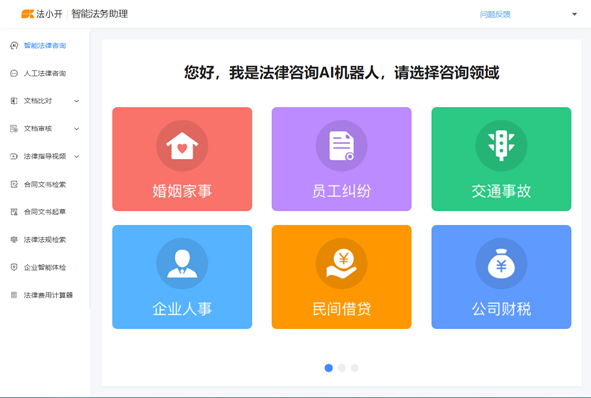
Task: Open the 合同文书起草 menu label
Action: pyautogui.click(x=45, y=212)
